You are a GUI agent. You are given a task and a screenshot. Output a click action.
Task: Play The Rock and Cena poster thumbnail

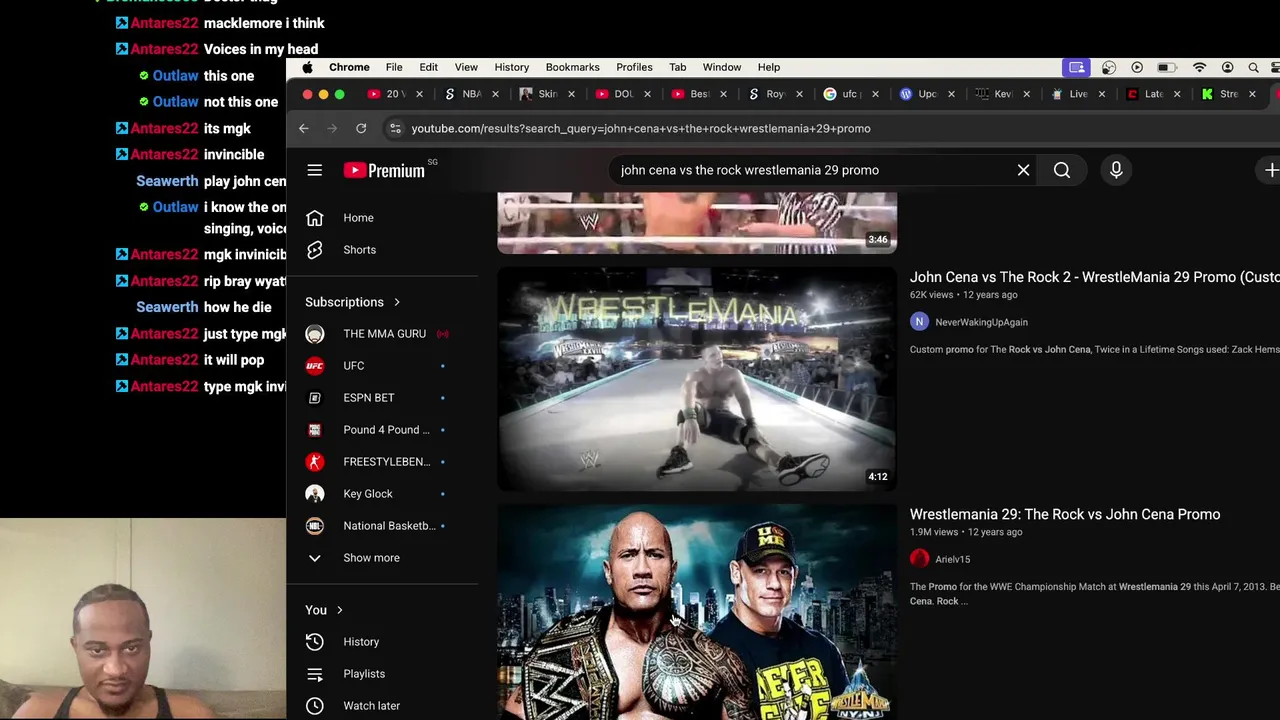coord(697,612)
